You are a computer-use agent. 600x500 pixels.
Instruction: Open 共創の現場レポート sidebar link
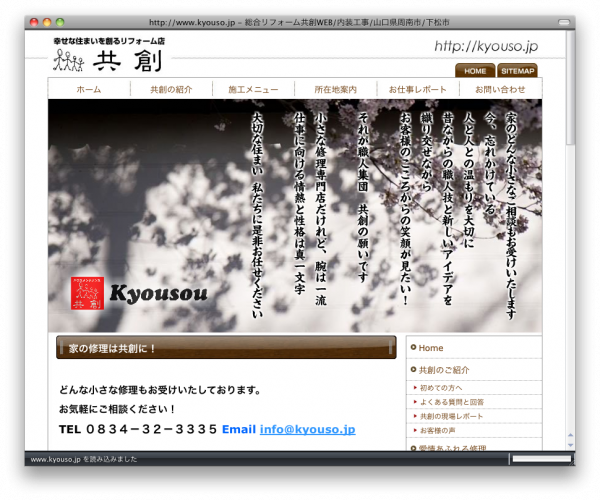pos(474,416)
